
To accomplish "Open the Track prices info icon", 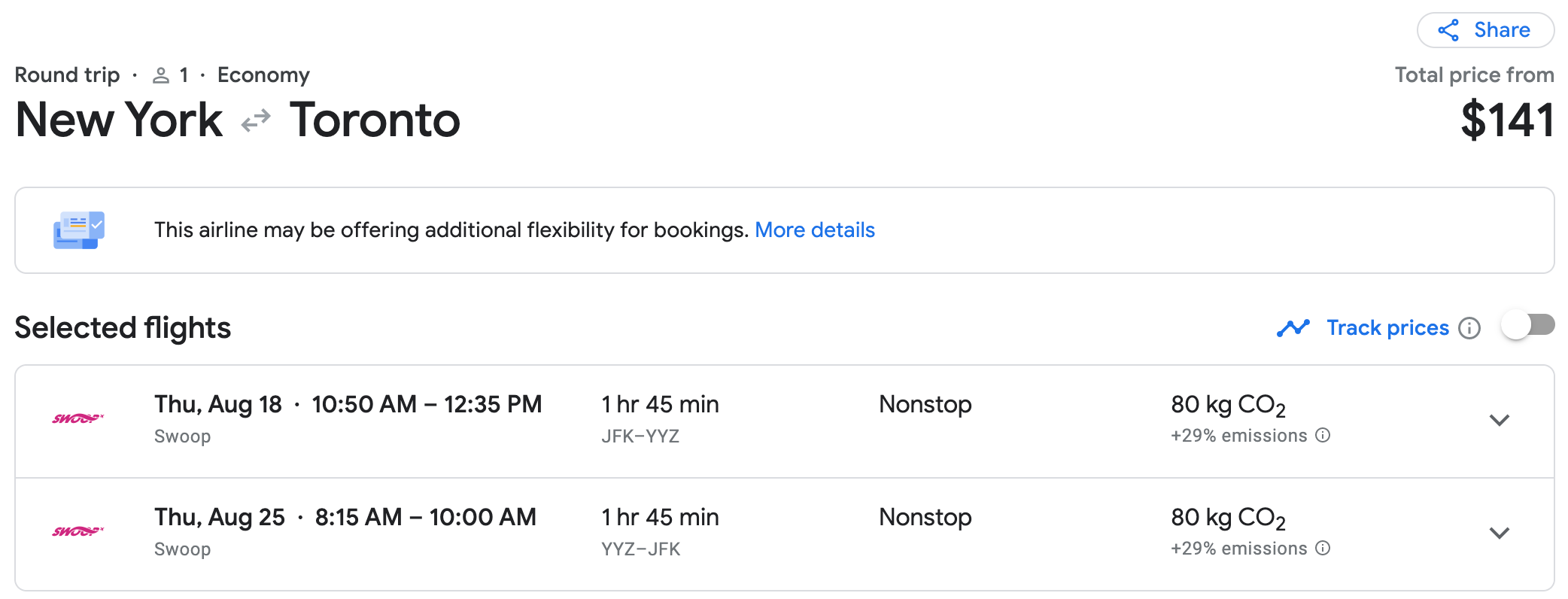I will point(1469,328).
